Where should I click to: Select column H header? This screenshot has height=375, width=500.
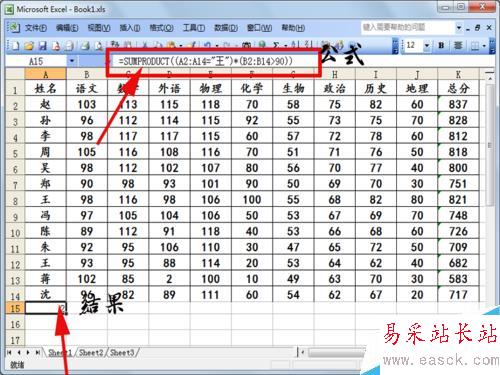(335, 74)
